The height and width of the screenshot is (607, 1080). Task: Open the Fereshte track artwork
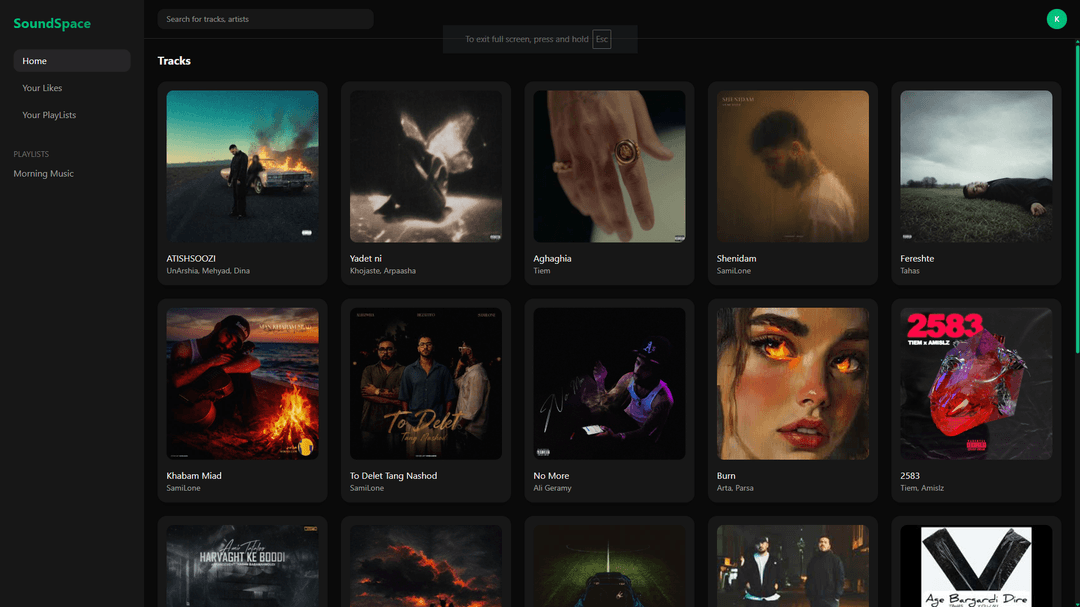pos(976,166)
